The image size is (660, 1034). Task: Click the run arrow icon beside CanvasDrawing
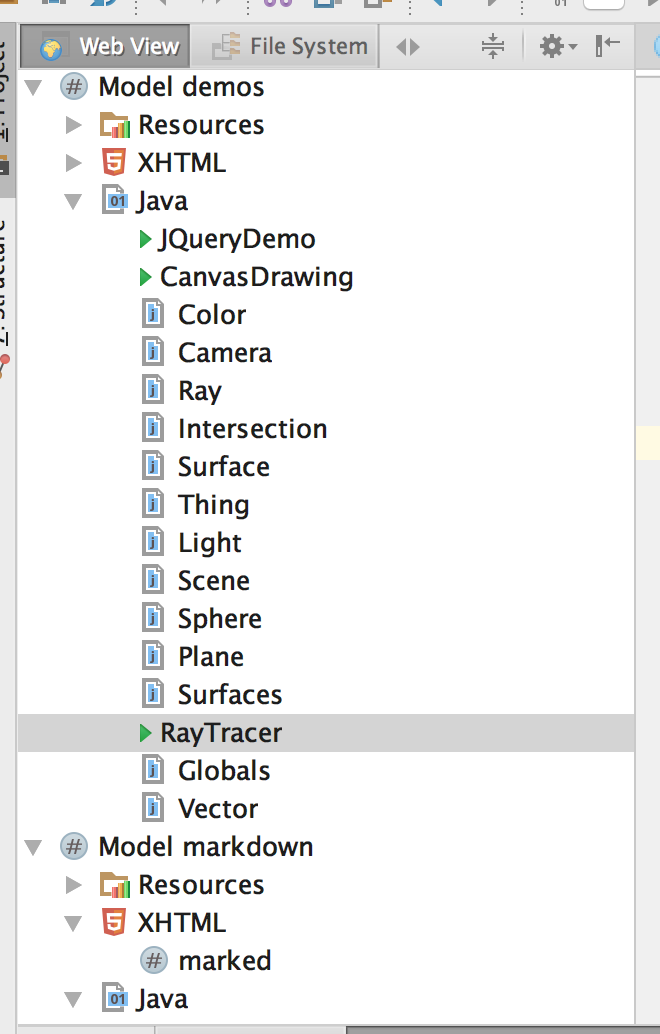[x=146, y=277]
